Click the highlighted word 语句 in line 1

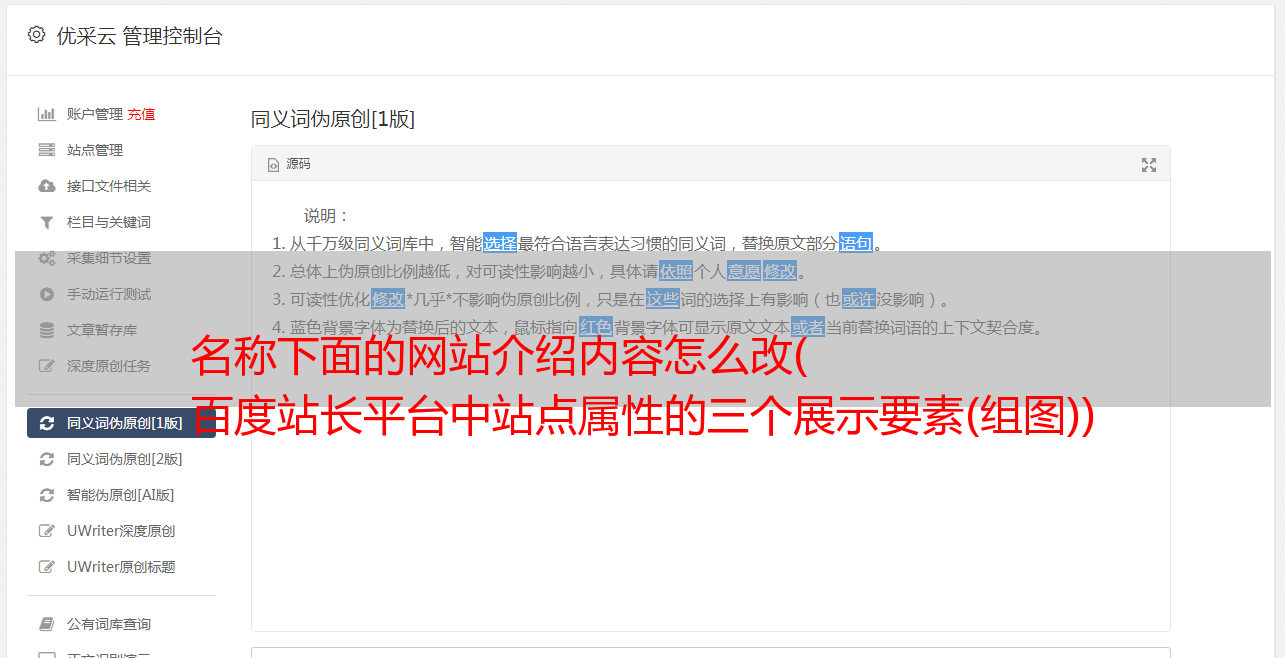tap(856, 243)
